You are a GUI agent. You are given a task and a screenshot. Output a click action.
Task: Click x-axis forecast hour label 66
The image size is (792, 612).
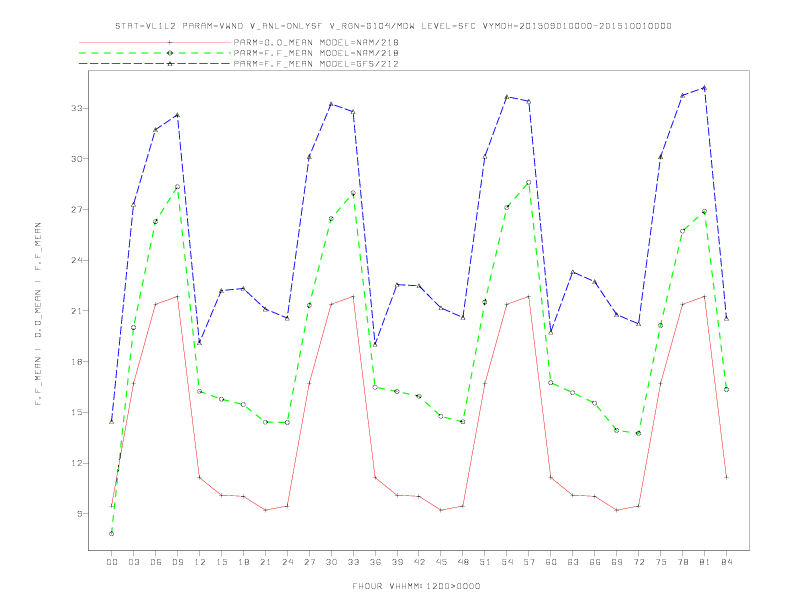pos(595,562)
